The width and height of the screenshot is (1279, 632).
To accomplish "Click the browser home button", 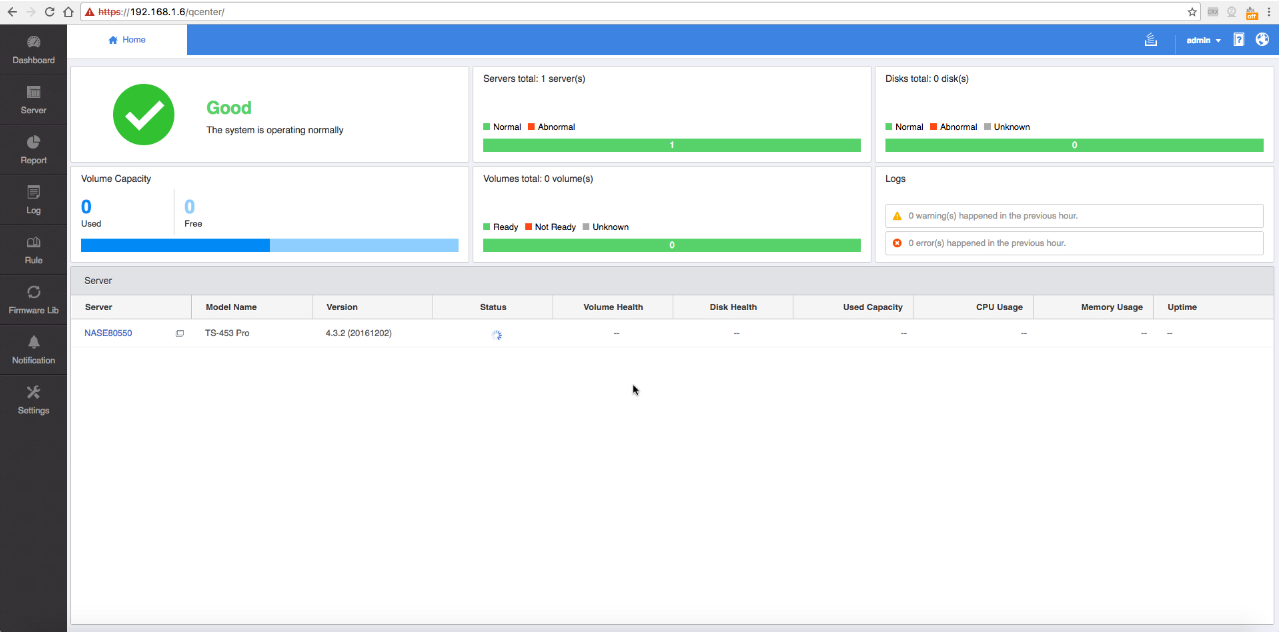I will 68,12.
